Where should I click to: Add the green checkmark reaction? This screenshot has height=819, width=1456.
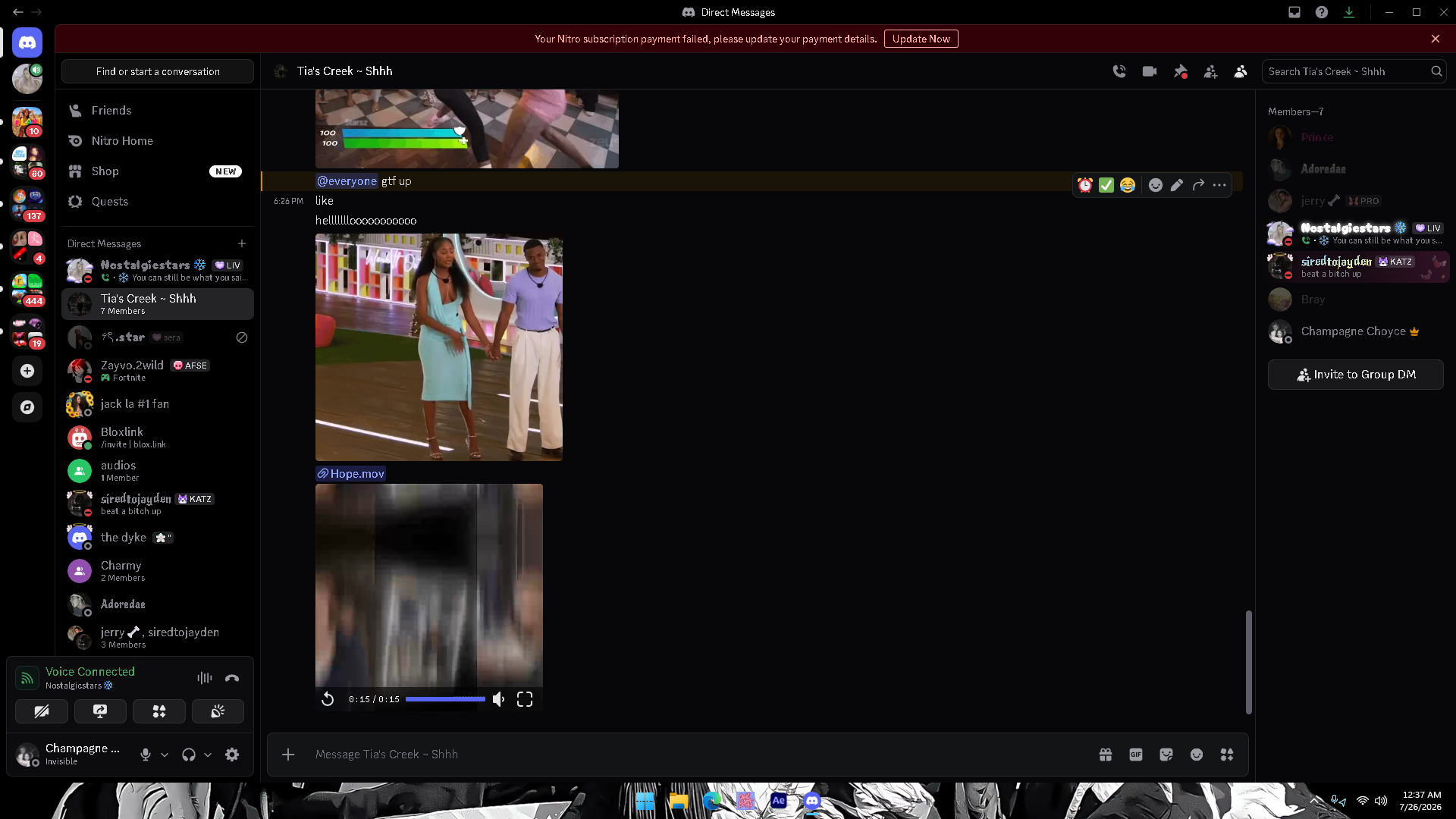(x=1106, y=185)
